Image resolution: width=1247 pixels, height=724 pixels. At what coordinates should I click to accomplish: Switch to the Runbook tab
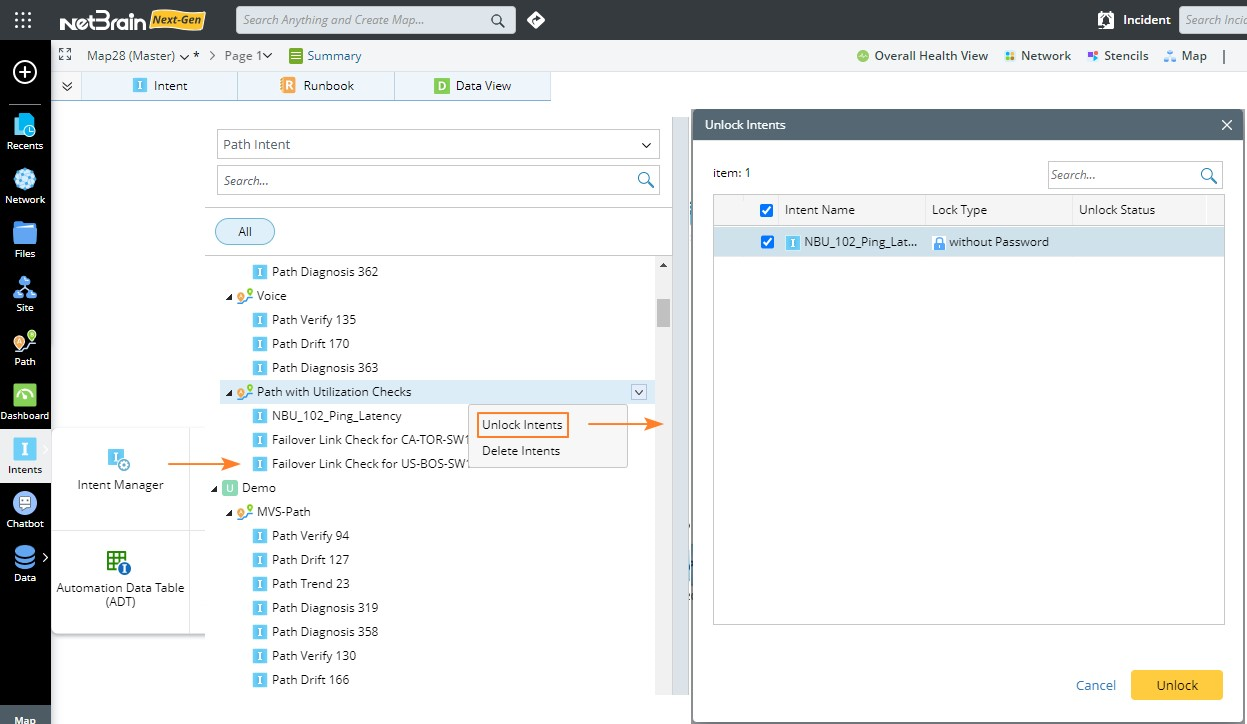(317, 86)
